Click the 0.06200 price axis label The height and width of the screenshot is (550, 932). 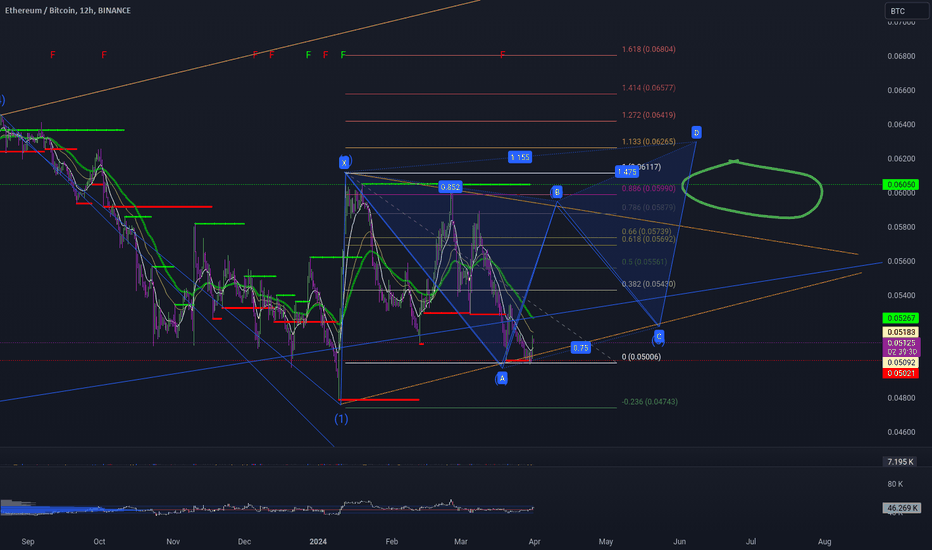tap(901, 159)
